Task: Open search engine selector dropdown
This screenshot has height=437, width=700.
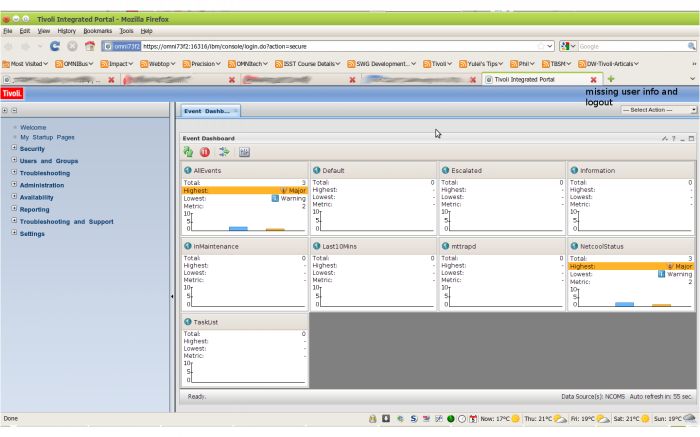Action: pyautogui.click(x=569, y=46)
